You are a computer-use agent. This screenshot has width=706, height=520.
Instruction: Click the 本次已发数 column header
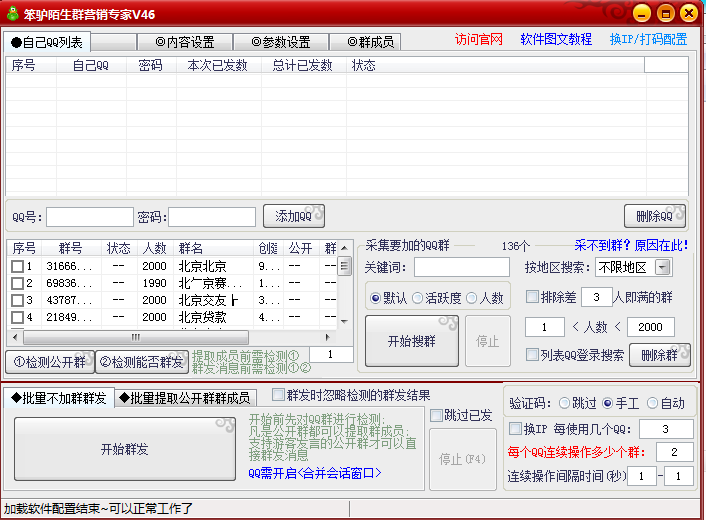217,65
